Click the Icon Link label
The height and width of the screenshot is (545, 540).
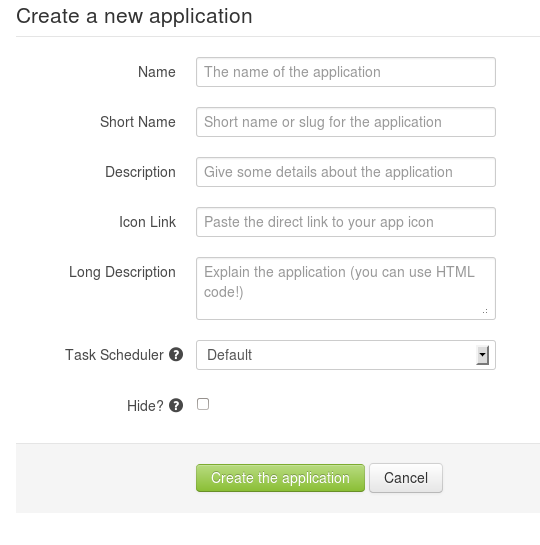click(148, 222)
